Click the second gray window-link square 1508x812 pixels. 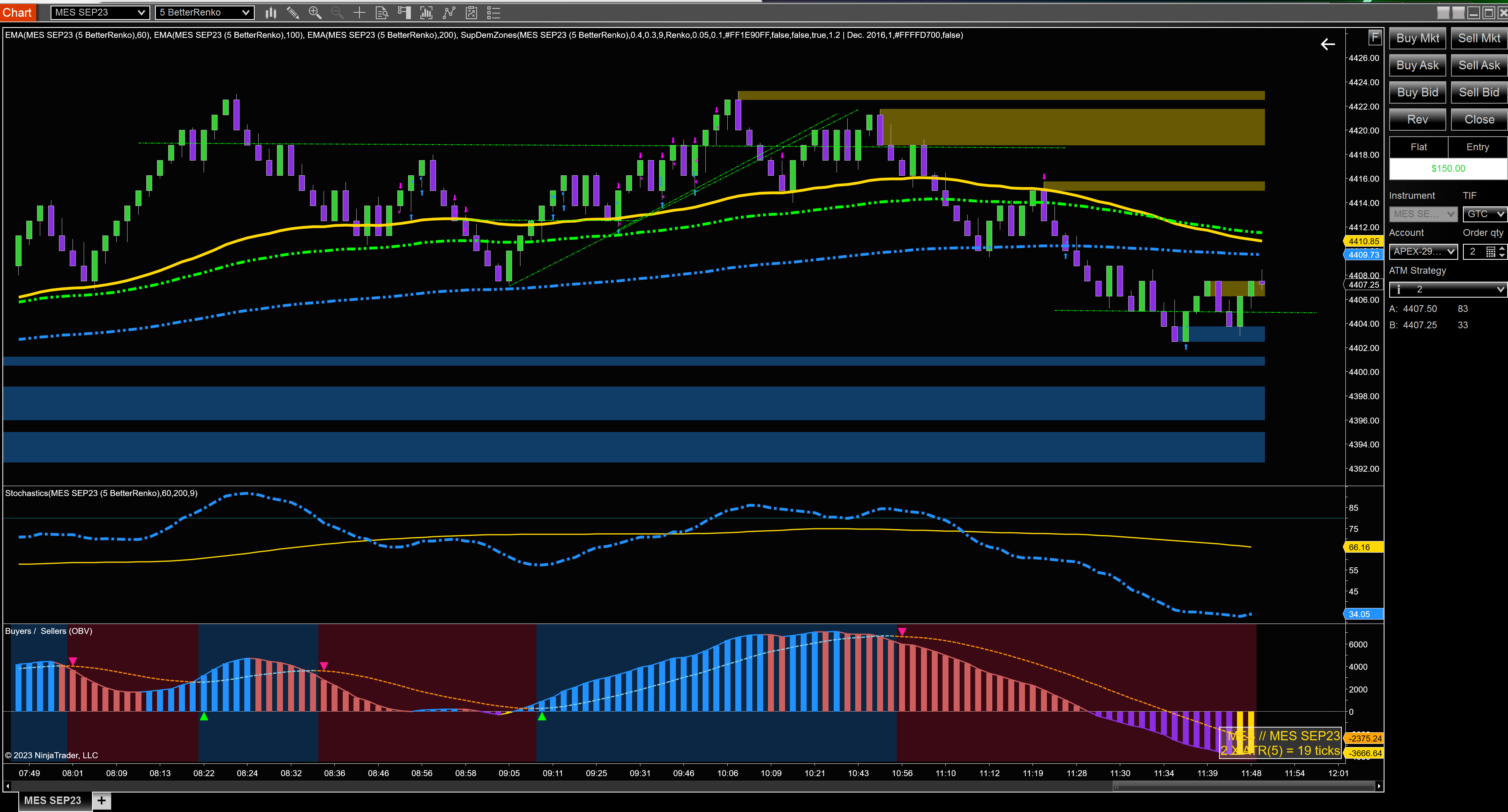coord(1458,12)
